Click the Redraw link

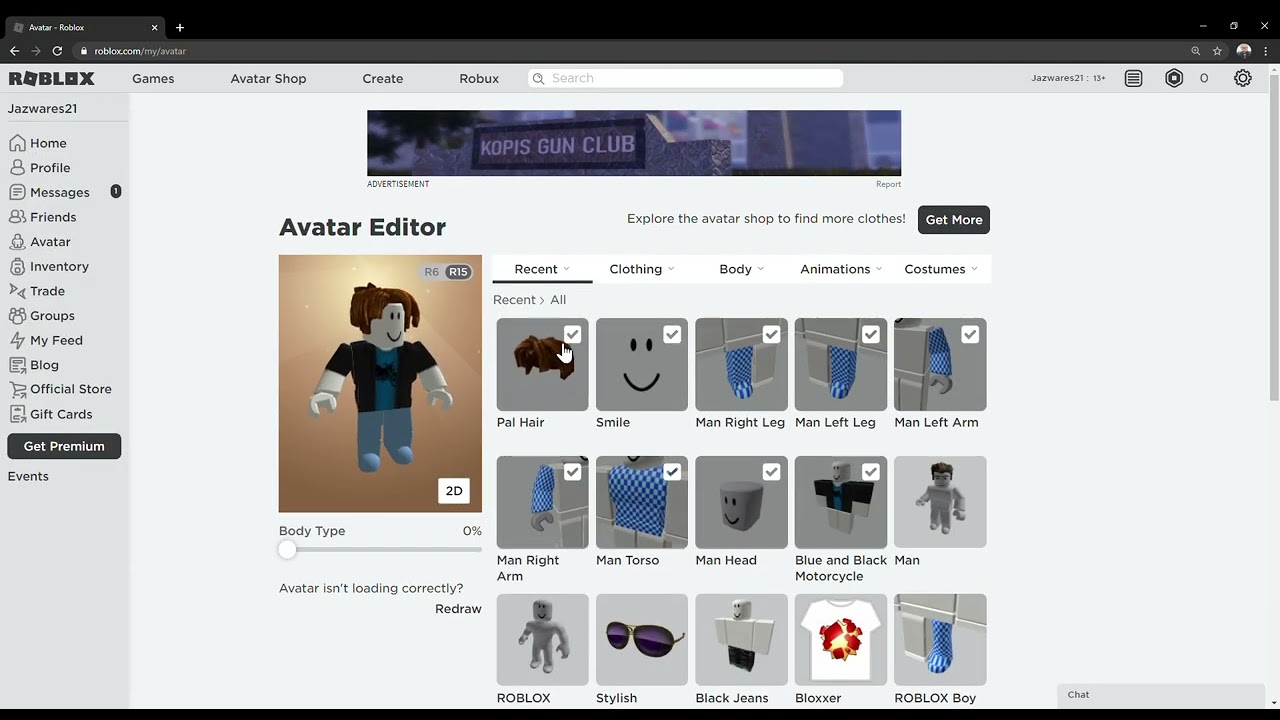pos(458,609)
